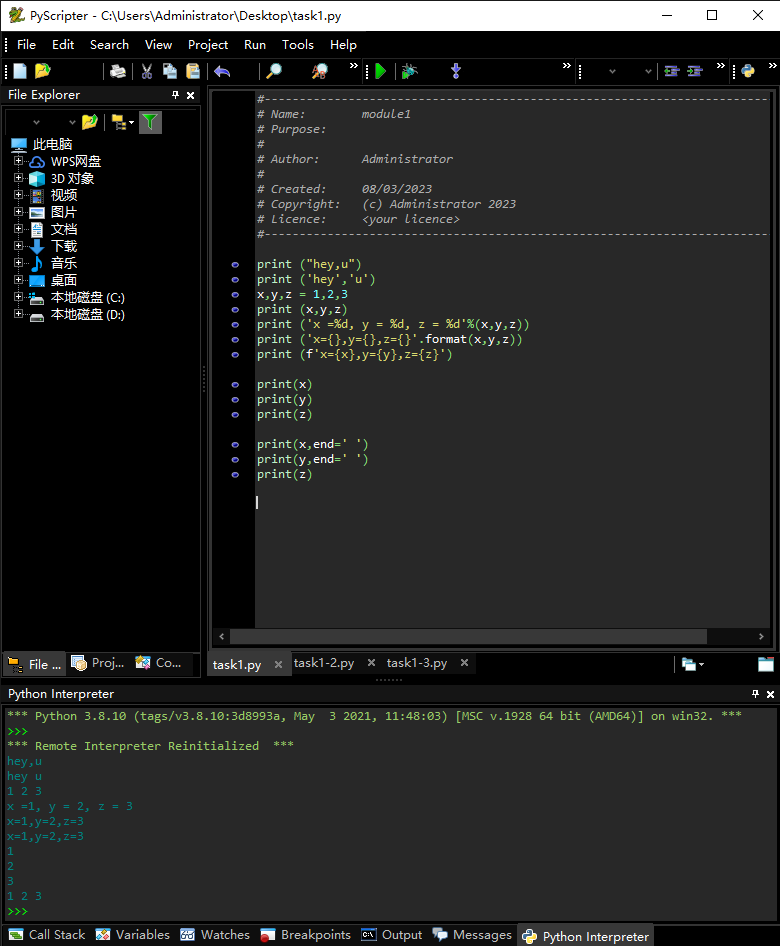Expand the WPS网盘 tree node
The width and height of the screenshot is (780, 946).
[18, 161]
